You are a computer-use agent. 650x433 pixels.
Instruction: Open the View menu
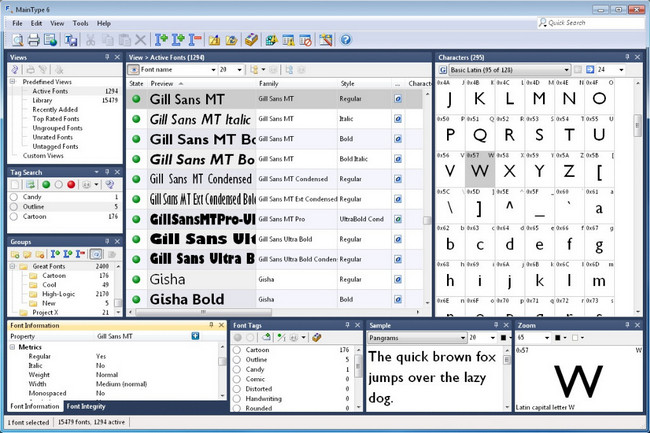(x=57, y=23)
